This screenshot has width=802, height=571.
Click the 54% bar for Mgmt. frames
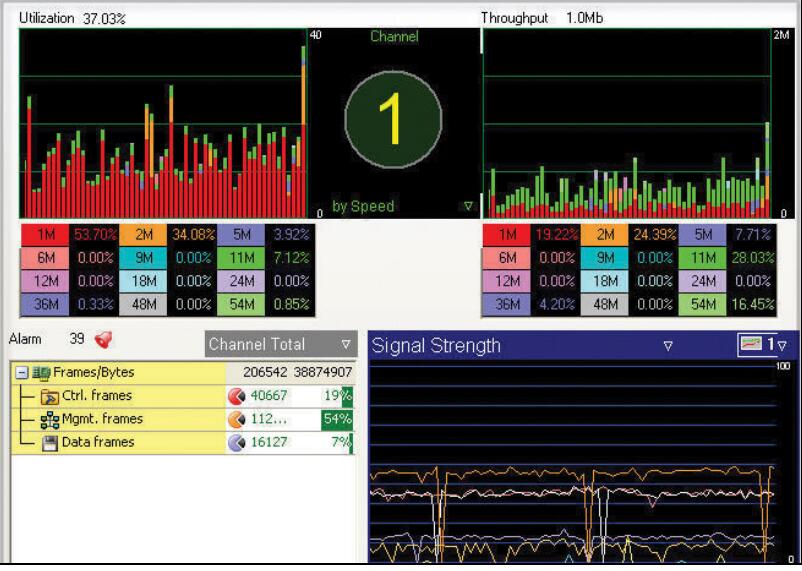pyautogui.click(x=338, y=420)
